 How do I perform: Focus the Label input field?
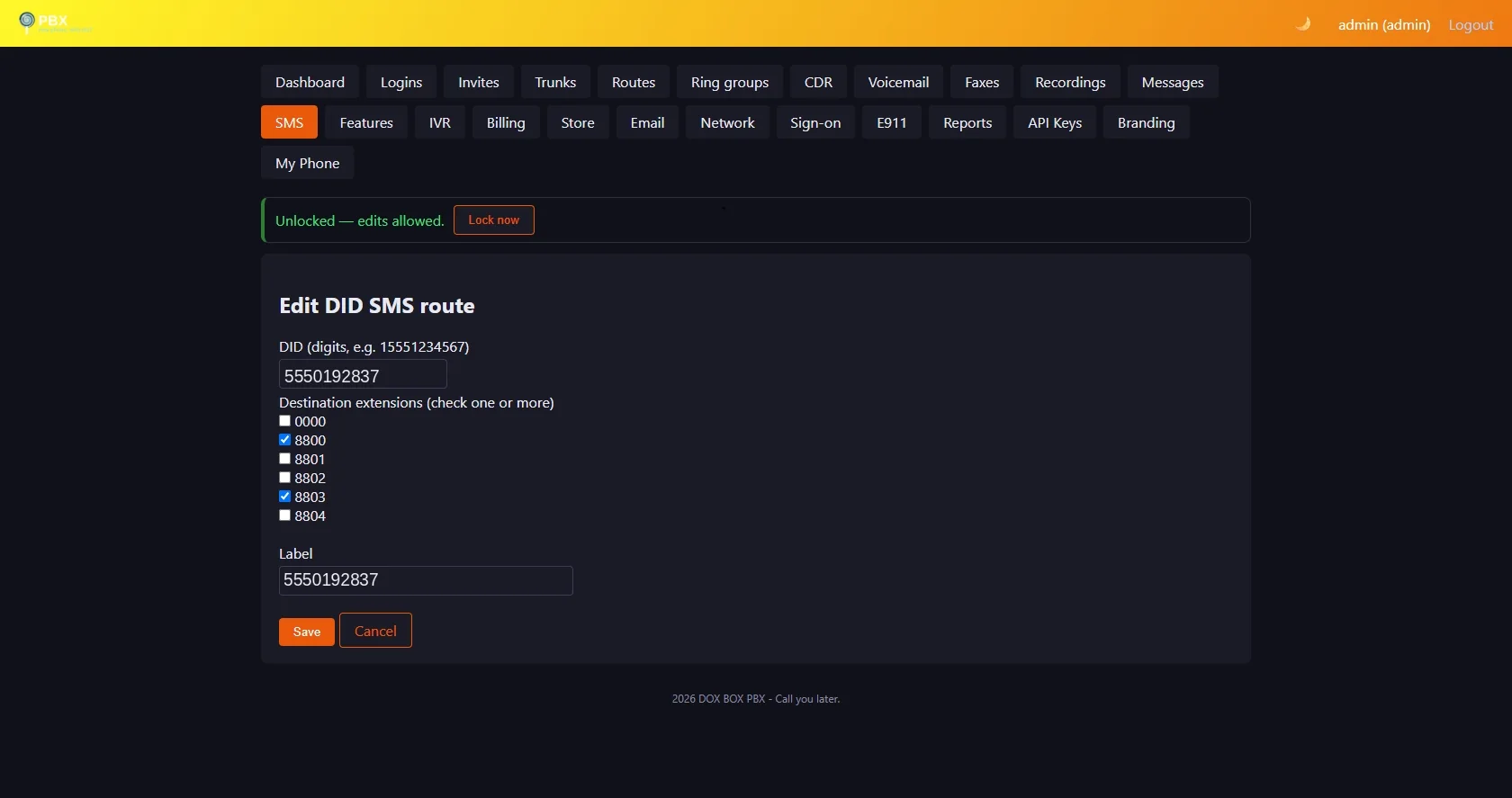tap(426, 580)
